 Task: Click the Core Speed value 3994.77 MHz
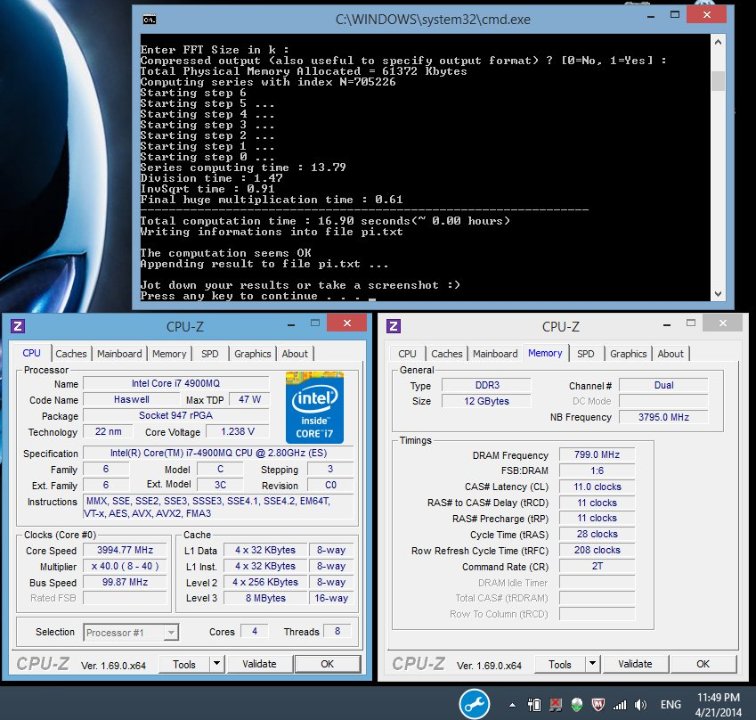125,550
